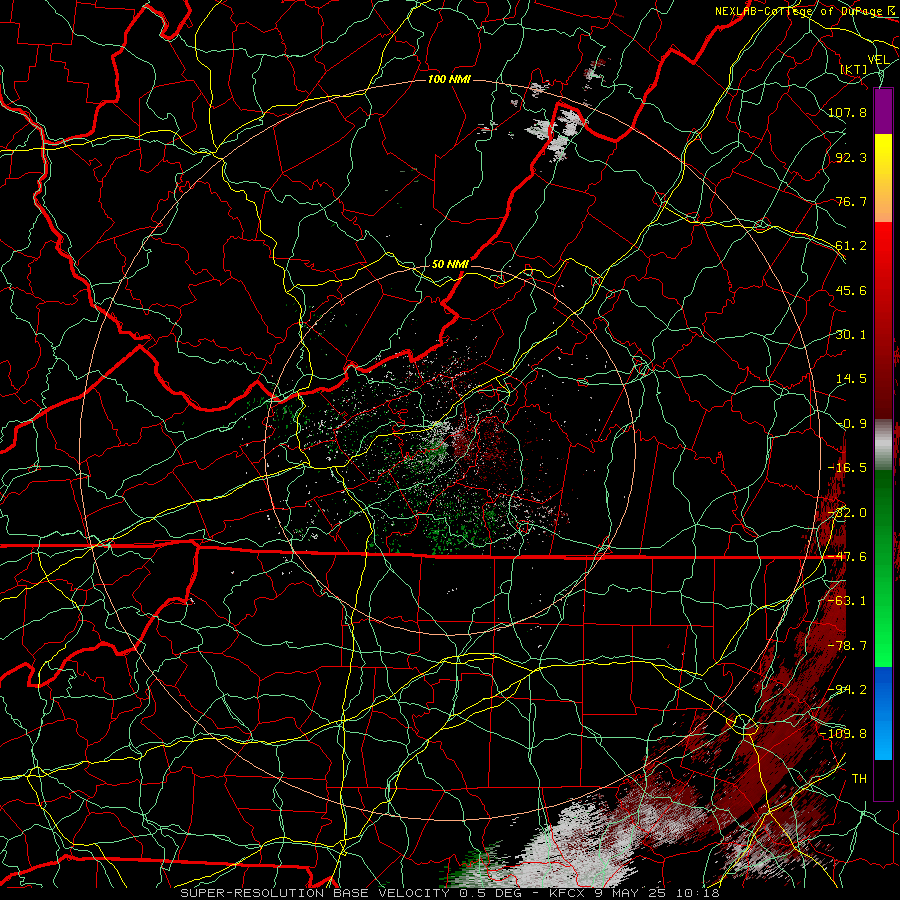Image resolution: width=900 pixels, height=900 pixels.
Task: Pick the blue segment of color bar
Action: coord(883,713)
